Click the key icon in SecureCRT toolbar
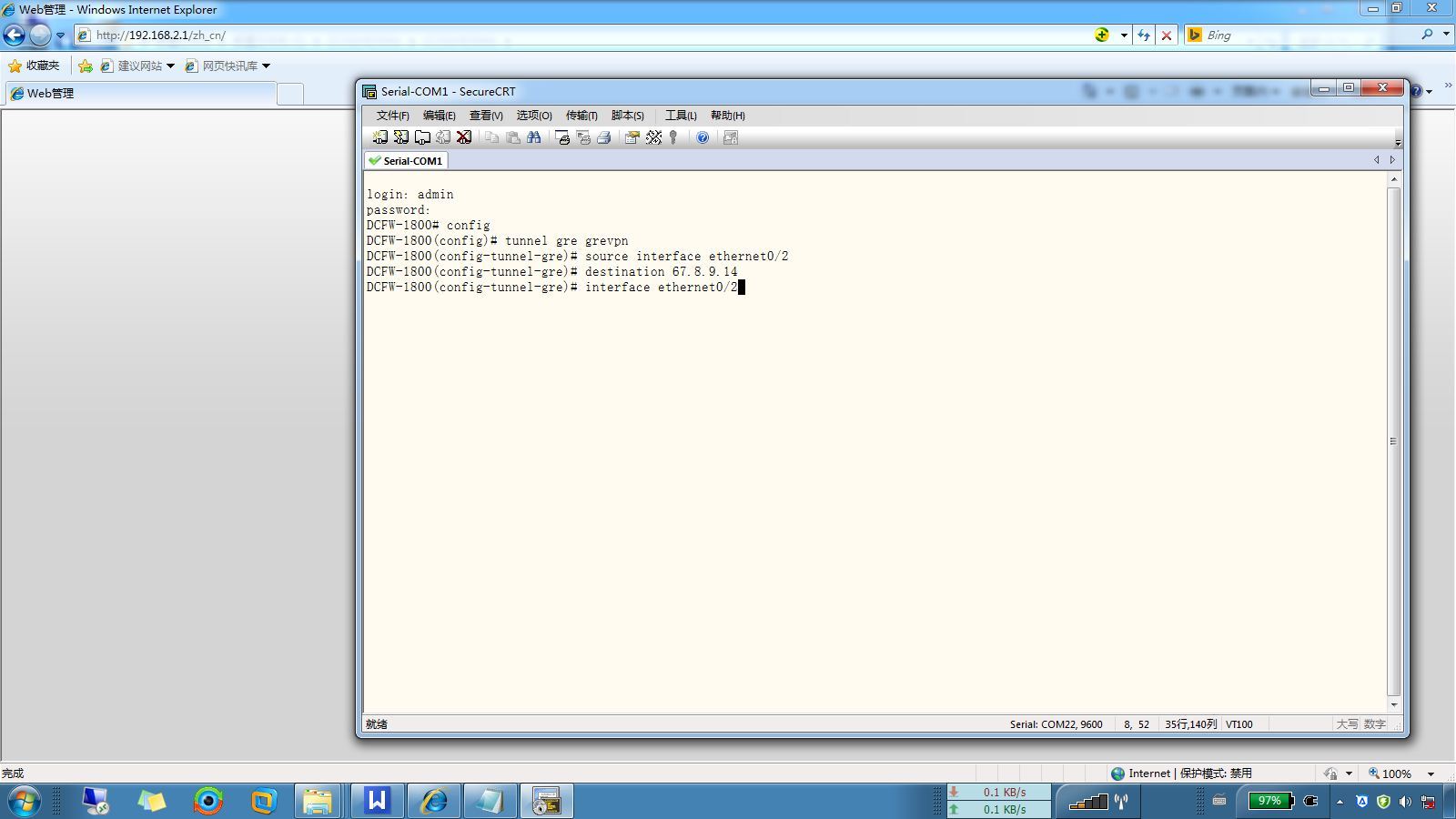 673,137
